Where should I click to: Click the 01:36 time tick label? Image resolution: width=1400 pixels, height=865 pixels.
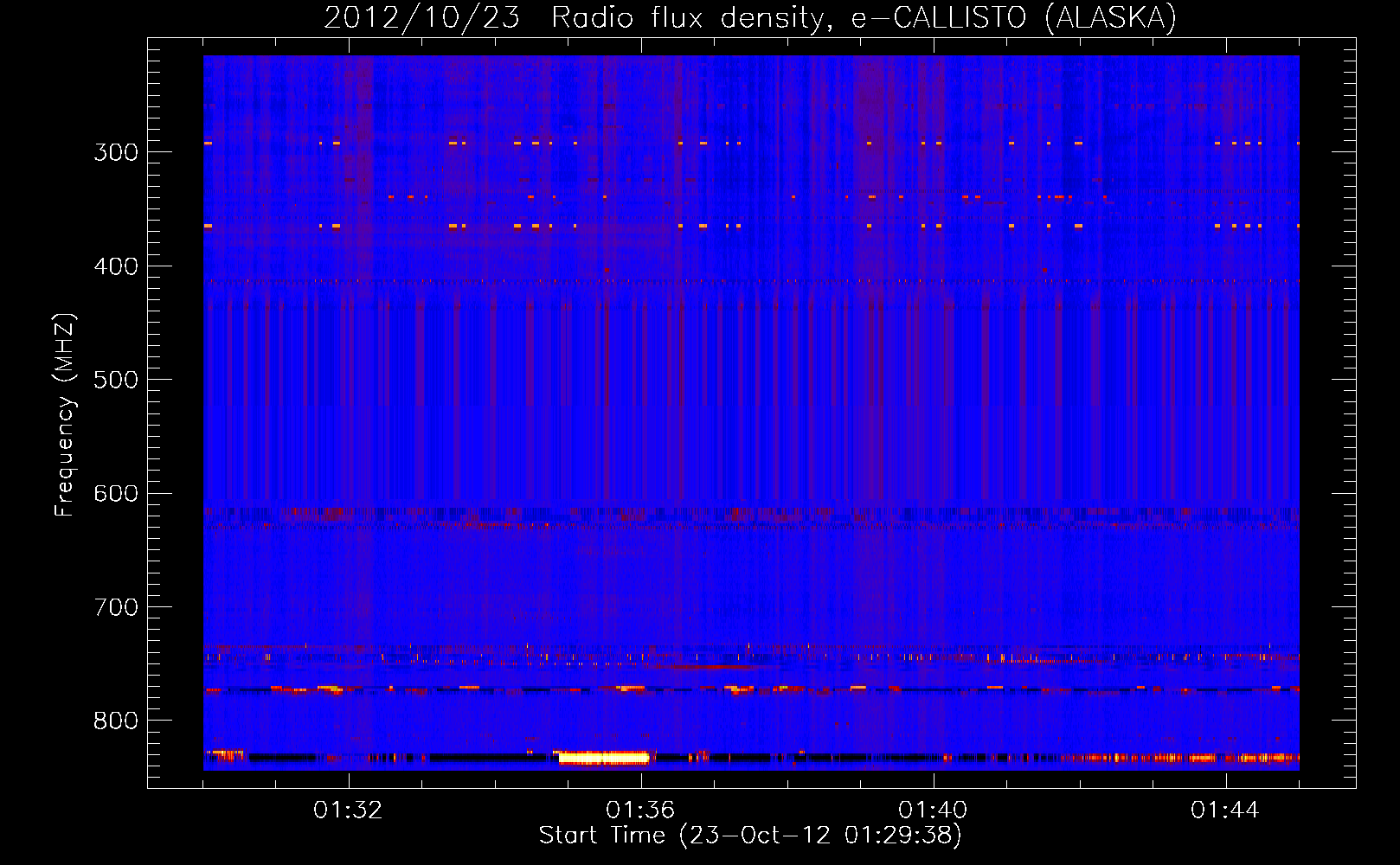(x=640, y=811)
